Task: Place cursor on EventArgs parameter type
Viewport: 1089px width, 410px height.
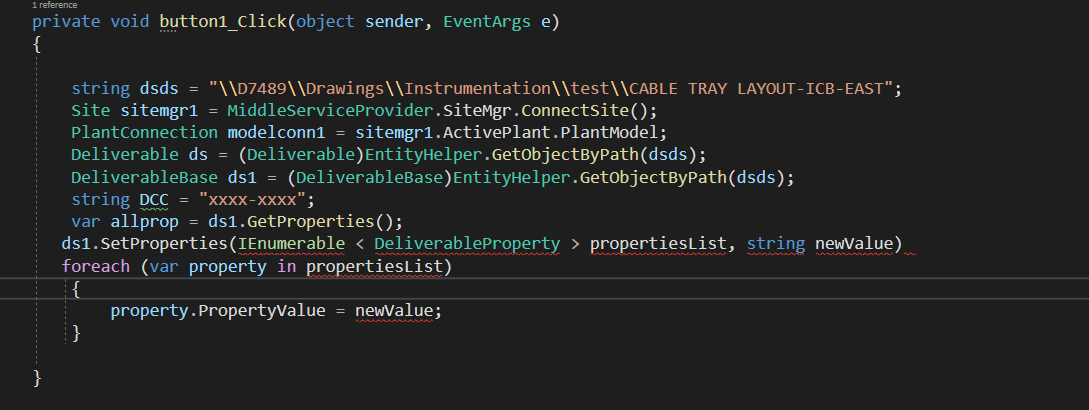Action: pyautogui.click(x=487, y=22)
